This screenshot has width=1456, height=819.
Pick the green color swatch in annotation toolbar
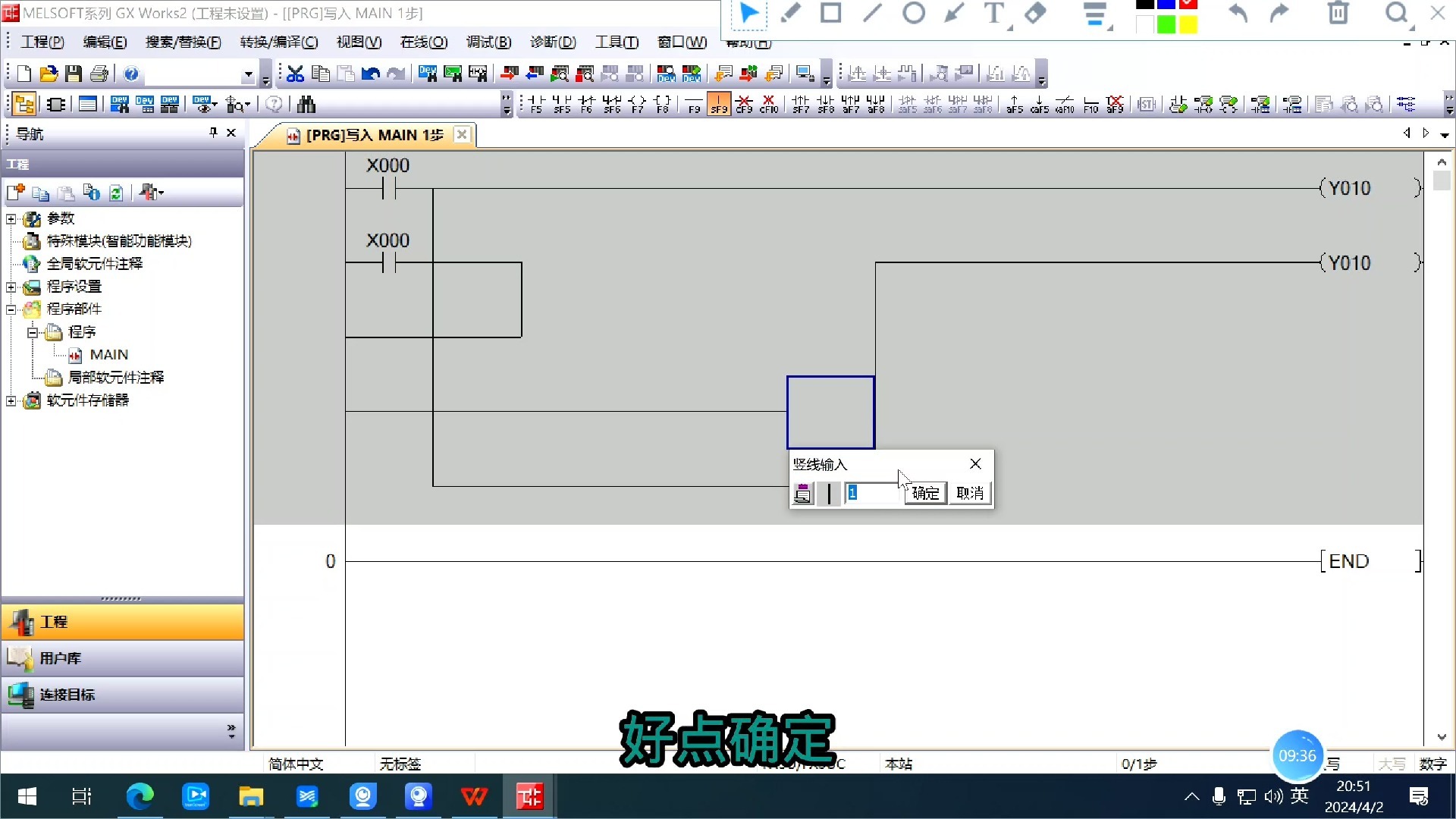click(1166, 25)
